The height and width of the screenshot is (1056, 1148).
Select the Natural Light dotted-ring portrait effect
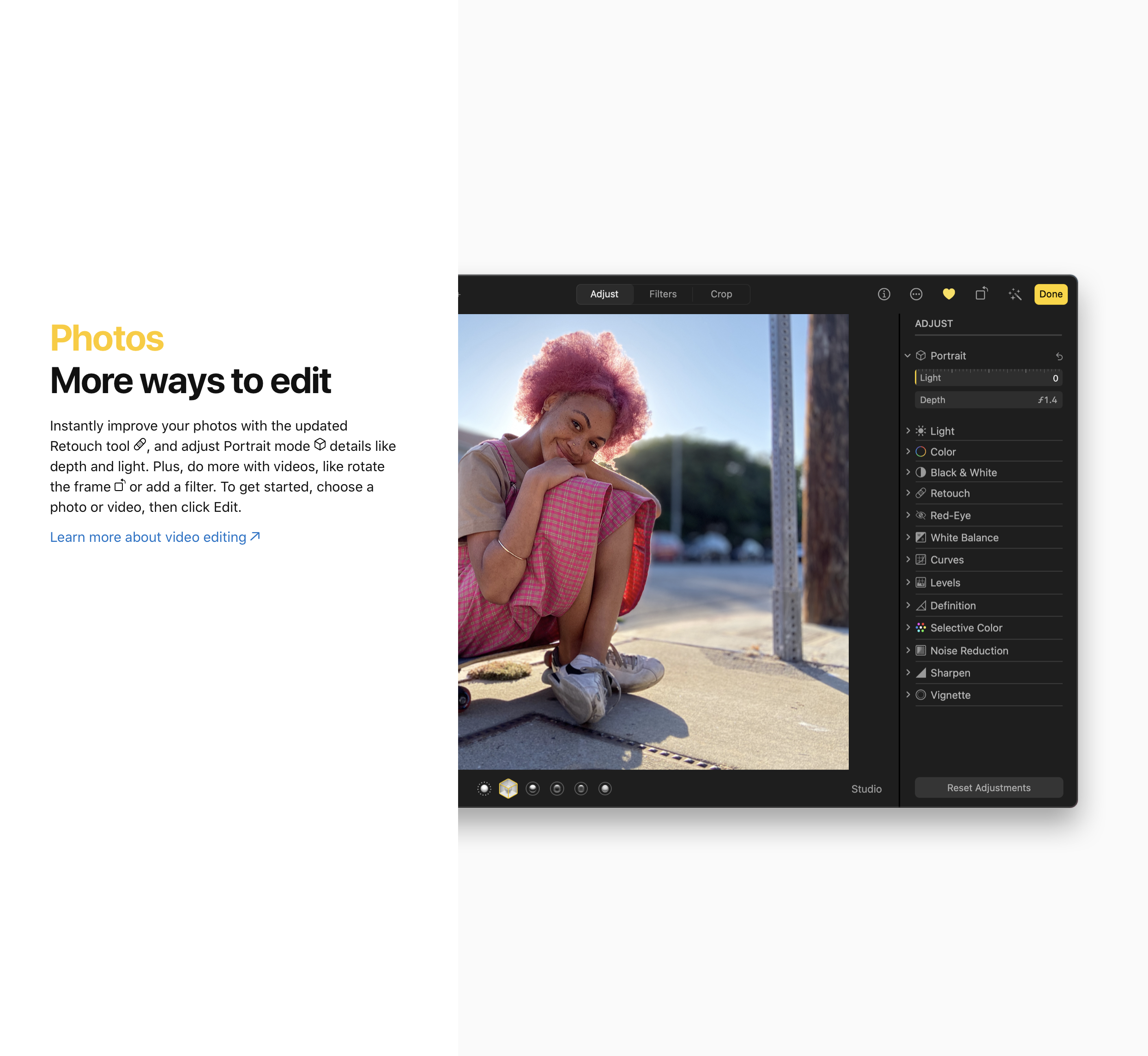(x=484, y=789)
